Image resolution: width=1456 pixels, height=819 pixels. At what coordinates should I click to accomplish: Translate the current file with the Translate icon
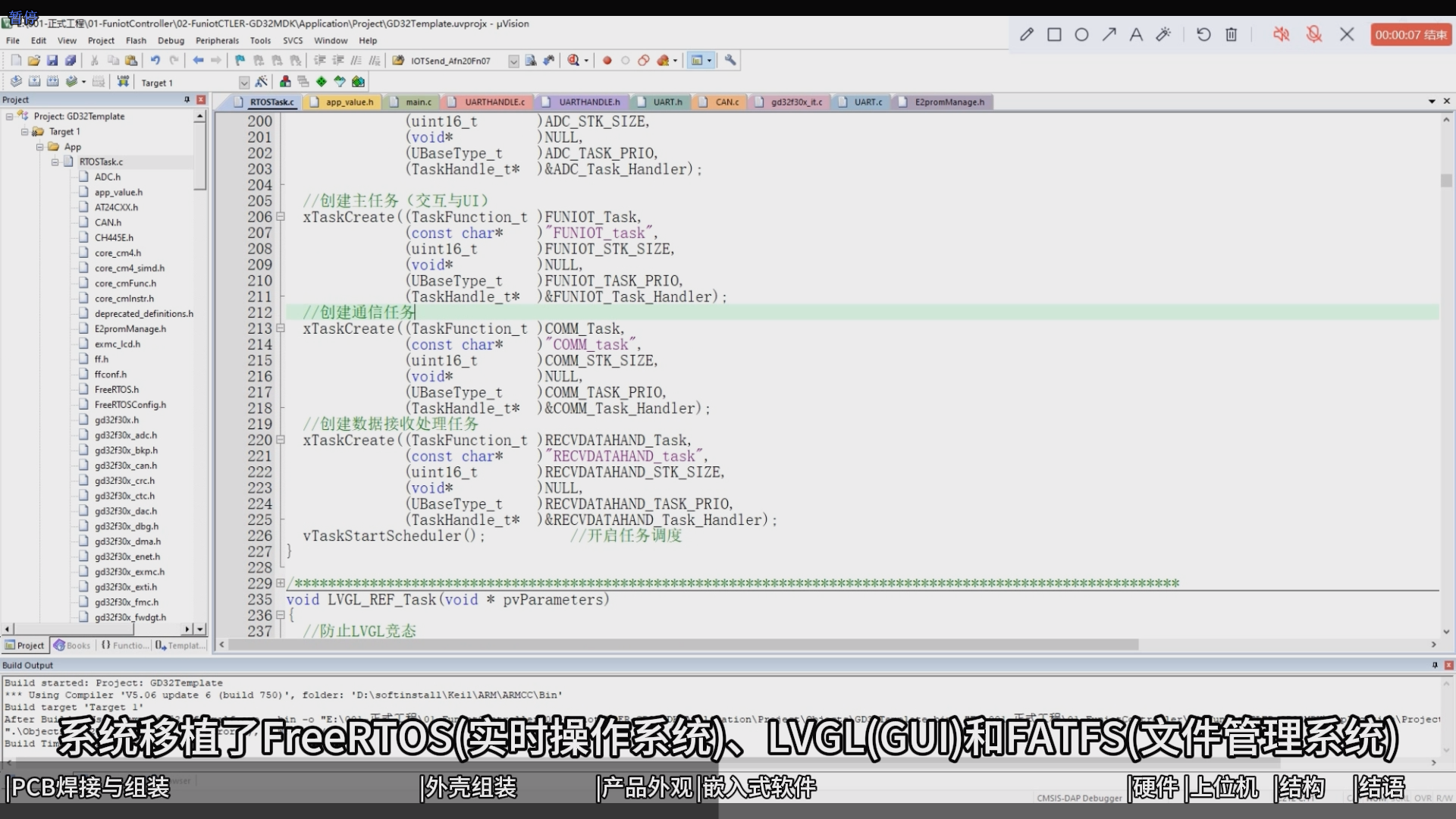point(16,82)
